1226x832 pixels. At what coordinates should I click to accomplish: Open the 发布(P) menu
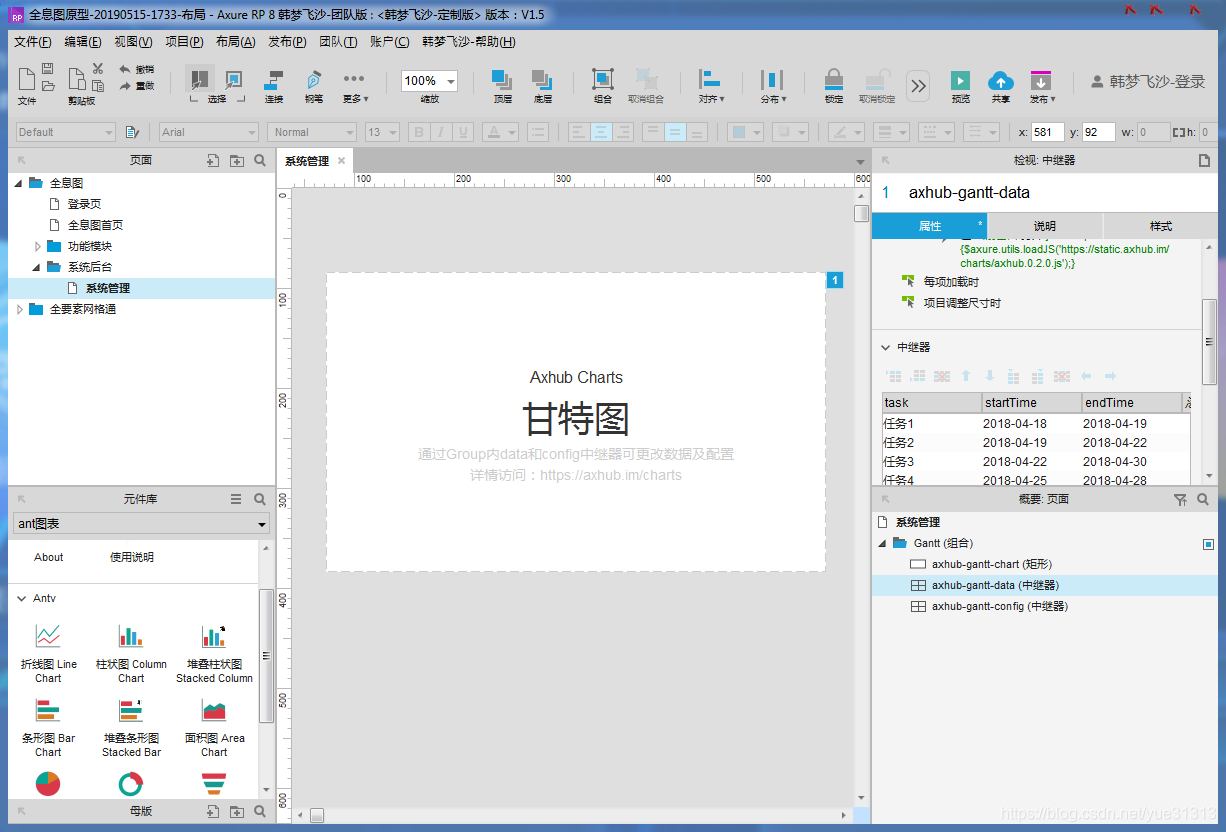(x=287, y=42)
